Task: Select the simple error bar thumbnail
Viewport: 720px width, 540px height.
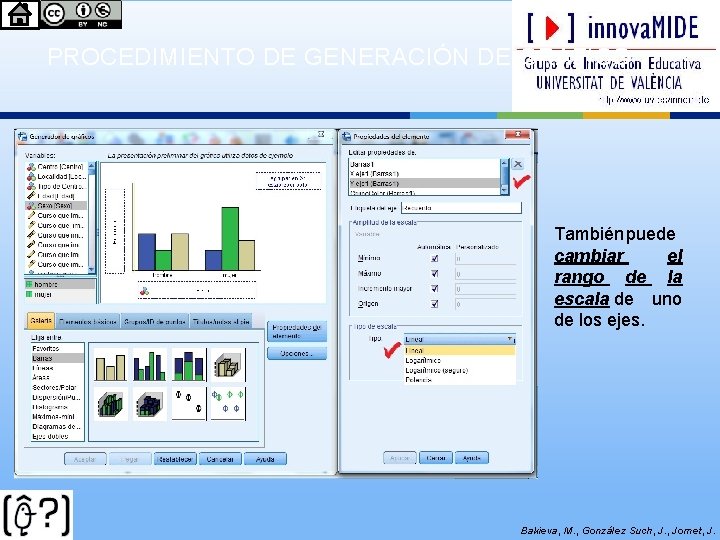Action: pos(189,404)
